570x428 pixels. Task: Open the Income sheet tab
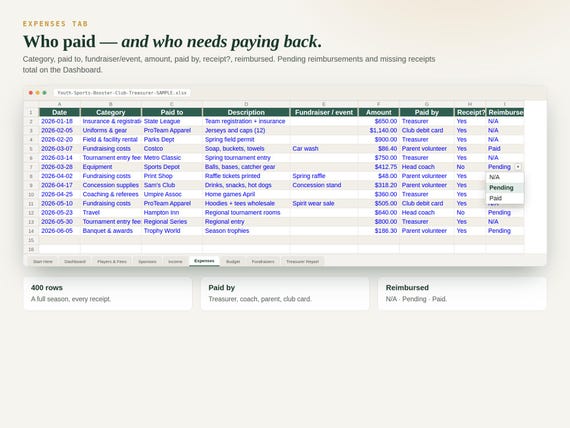(175, 261)
